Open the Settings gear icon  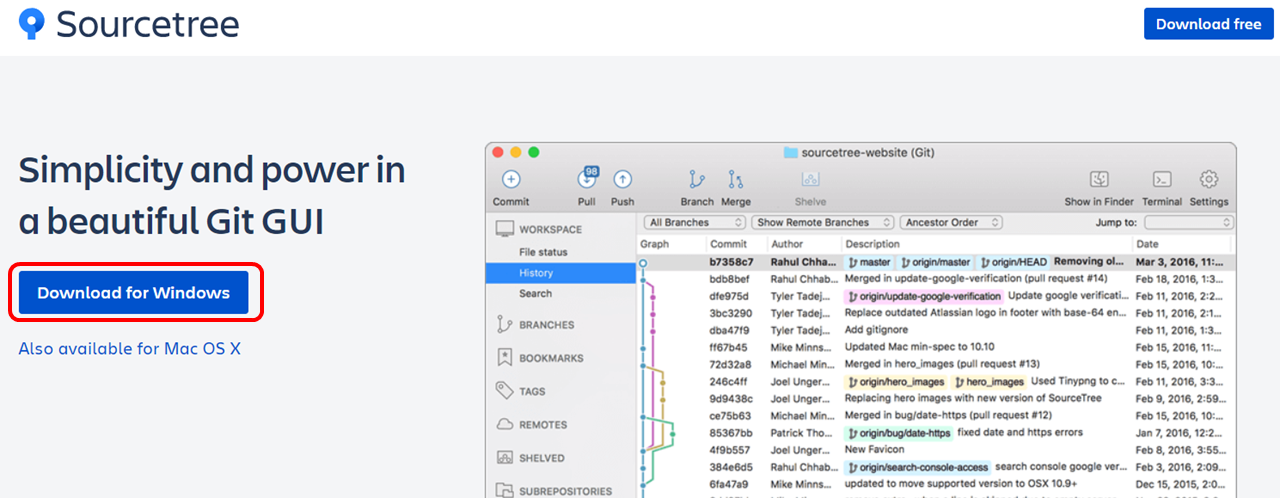point(1209,179)
